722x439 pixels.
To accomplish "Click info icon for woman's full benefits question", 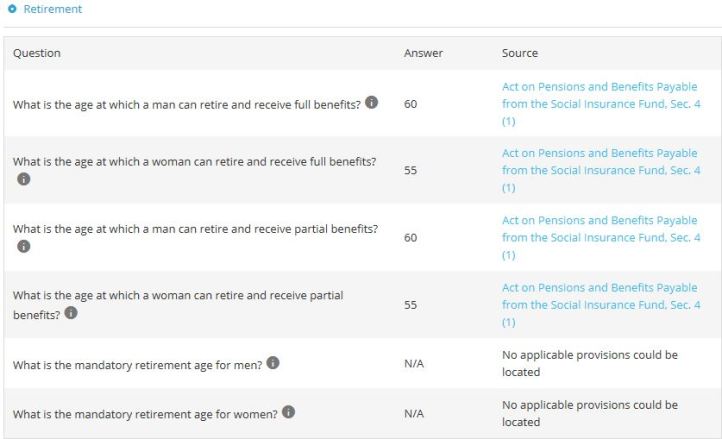I will tap(24, 180).
